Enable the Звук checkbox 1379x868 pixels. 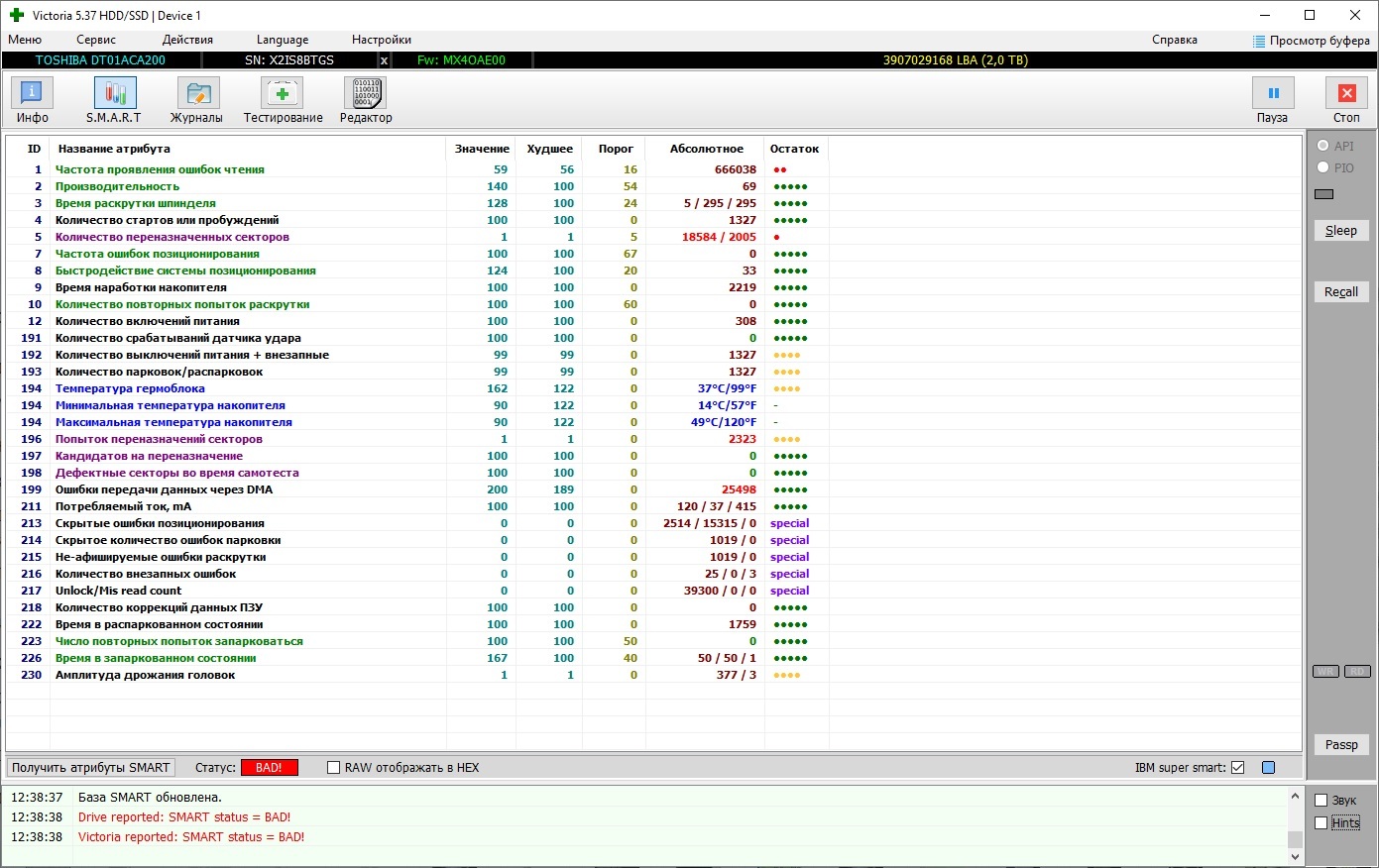(x=1321, y=801)
